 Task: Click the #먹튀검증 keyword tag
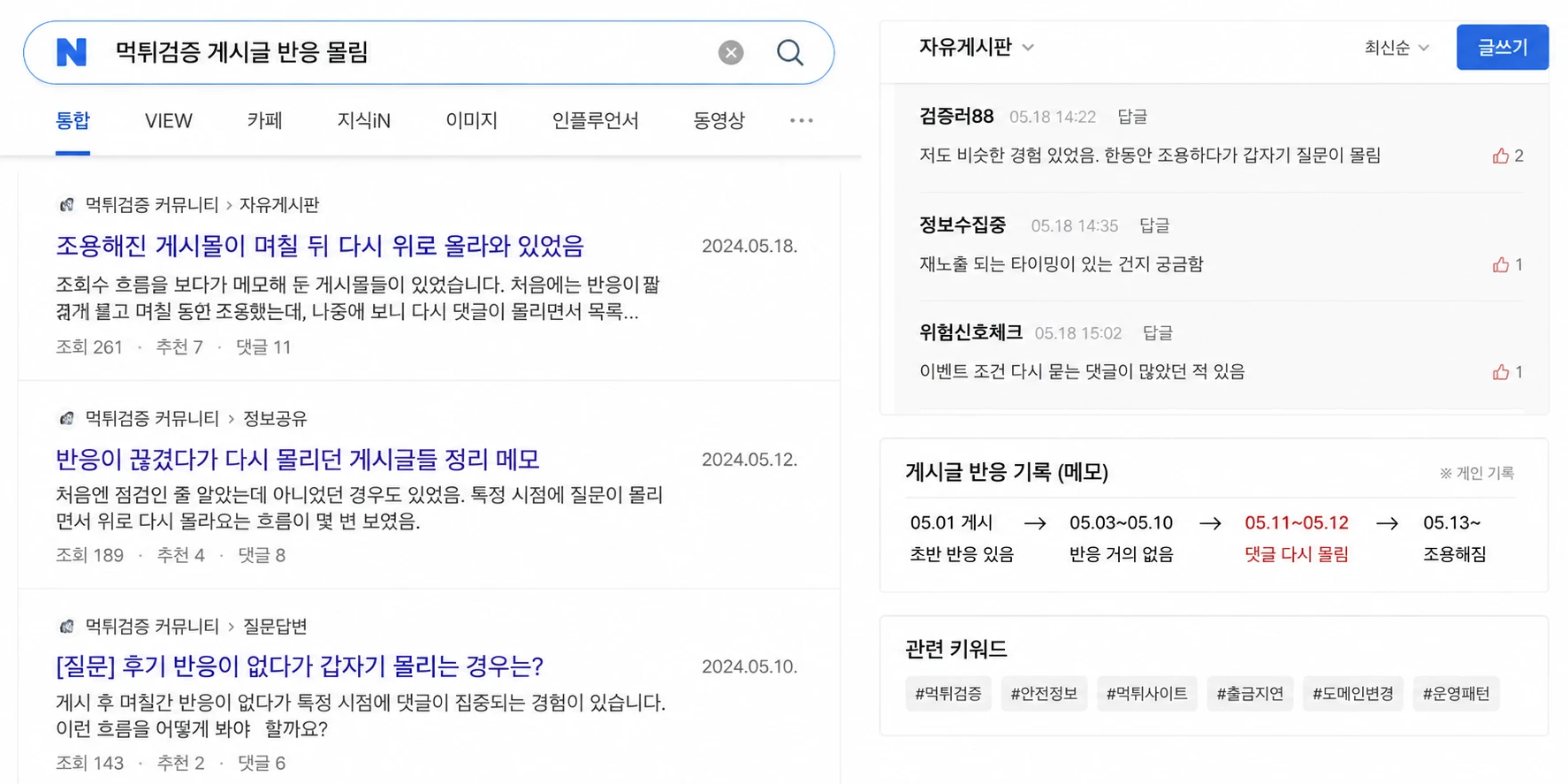pyautogui.click(x=948, y=694)
